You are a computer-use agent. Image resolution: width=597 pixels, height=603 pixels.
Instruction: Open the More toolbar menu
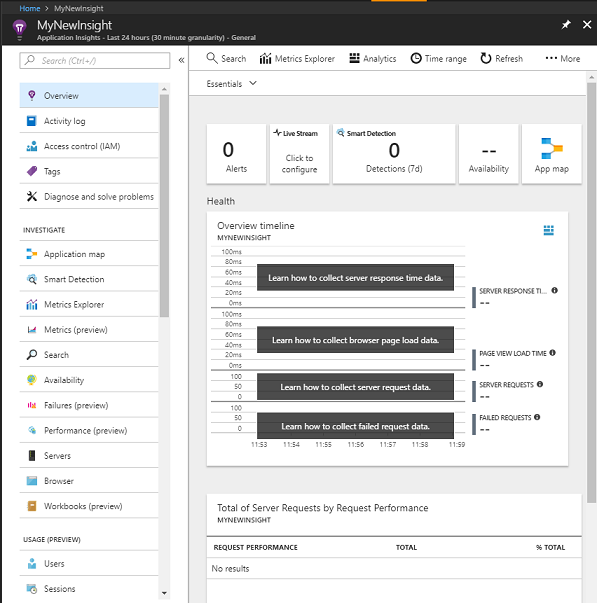coord(563,58)
